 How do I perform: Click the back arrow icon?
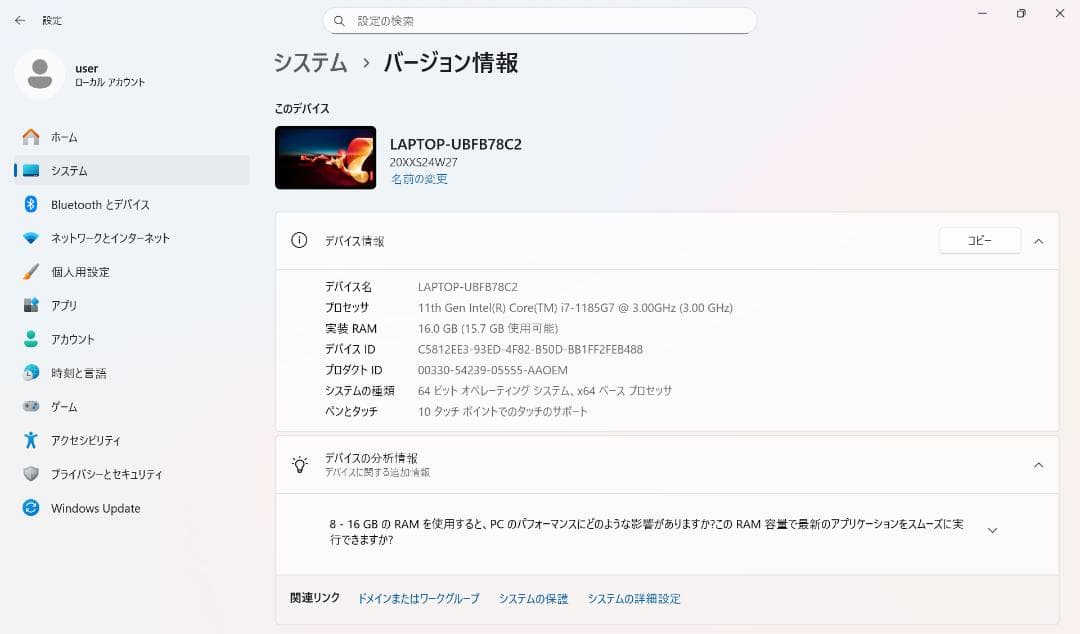point(20,21)
